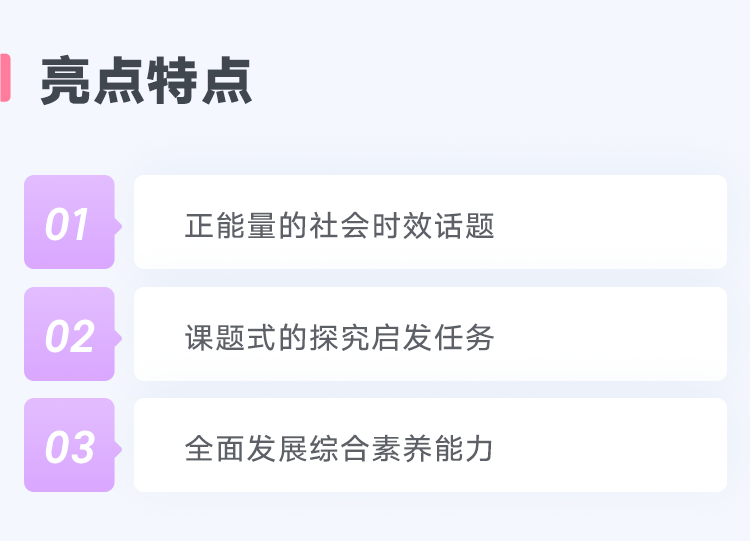Open the 正能量的社会时效话题 card

430,222
